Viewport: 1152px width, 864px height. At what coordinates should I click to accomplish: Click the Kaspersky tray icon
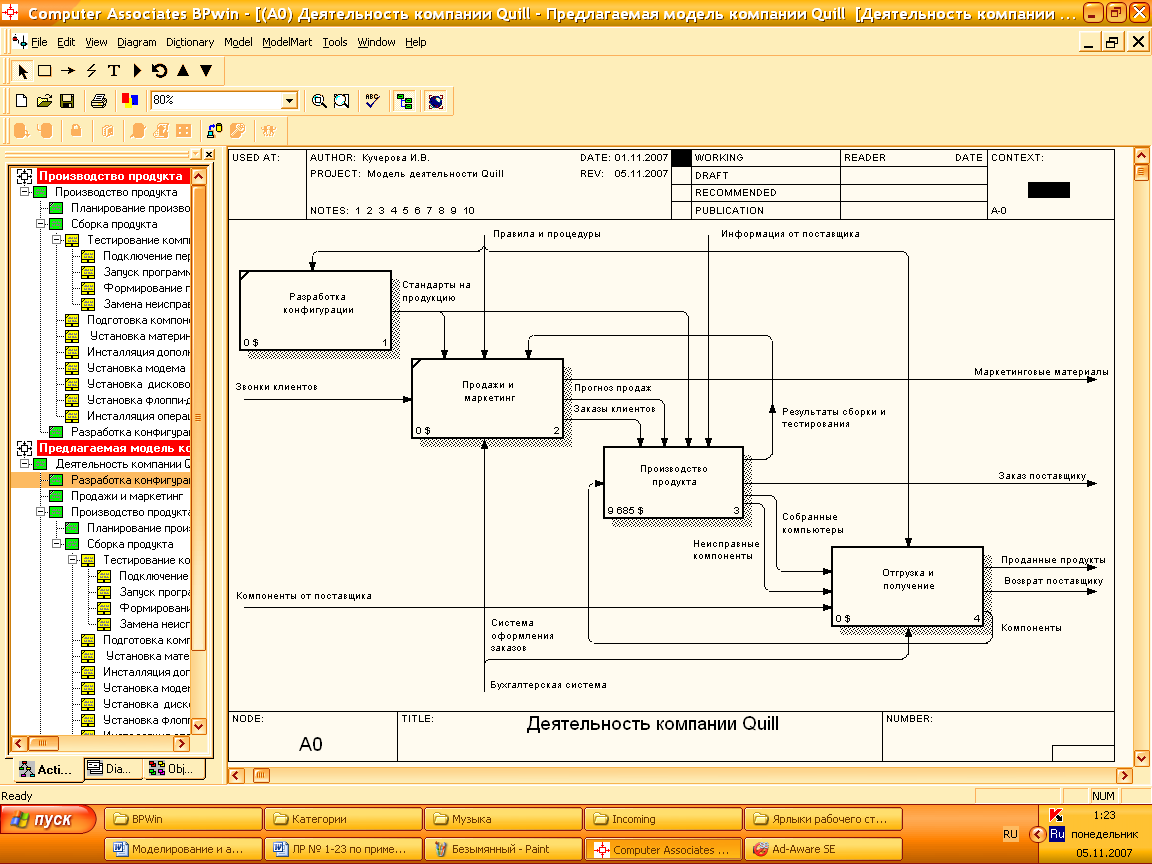point(1056,816)
